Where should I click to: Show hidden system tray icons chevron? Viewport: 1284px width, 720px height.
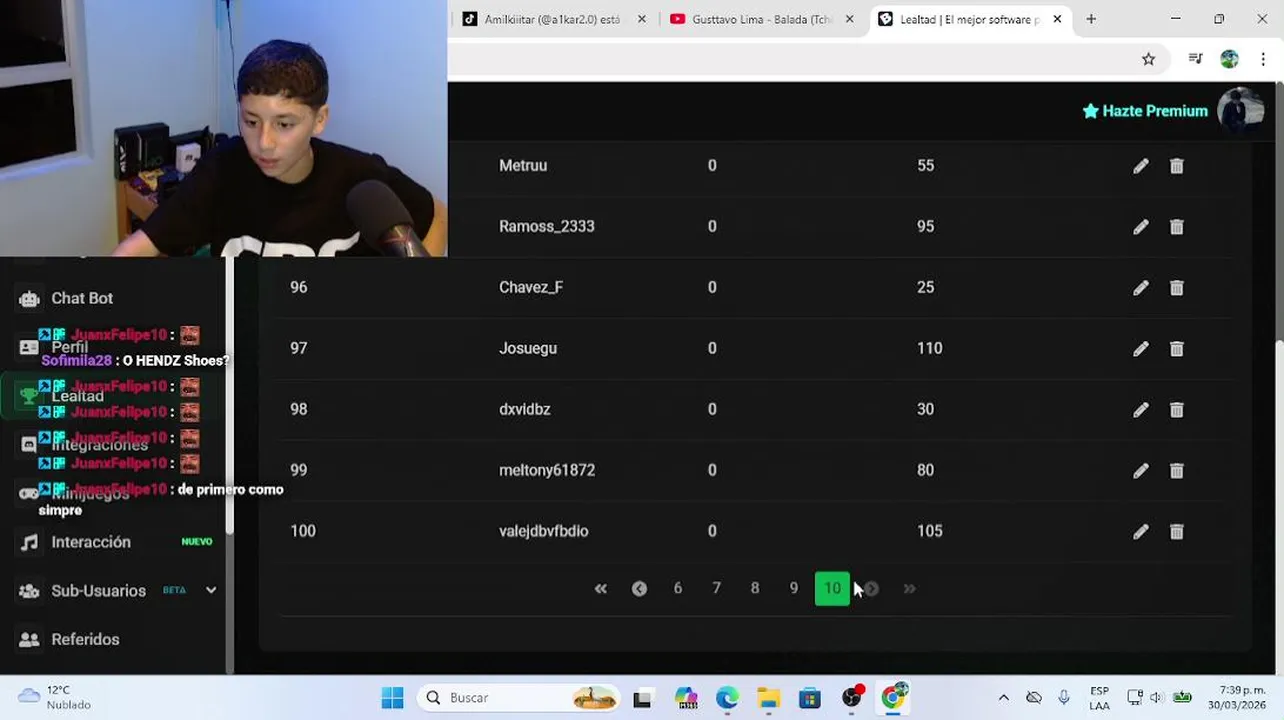tap(1003, 697)
